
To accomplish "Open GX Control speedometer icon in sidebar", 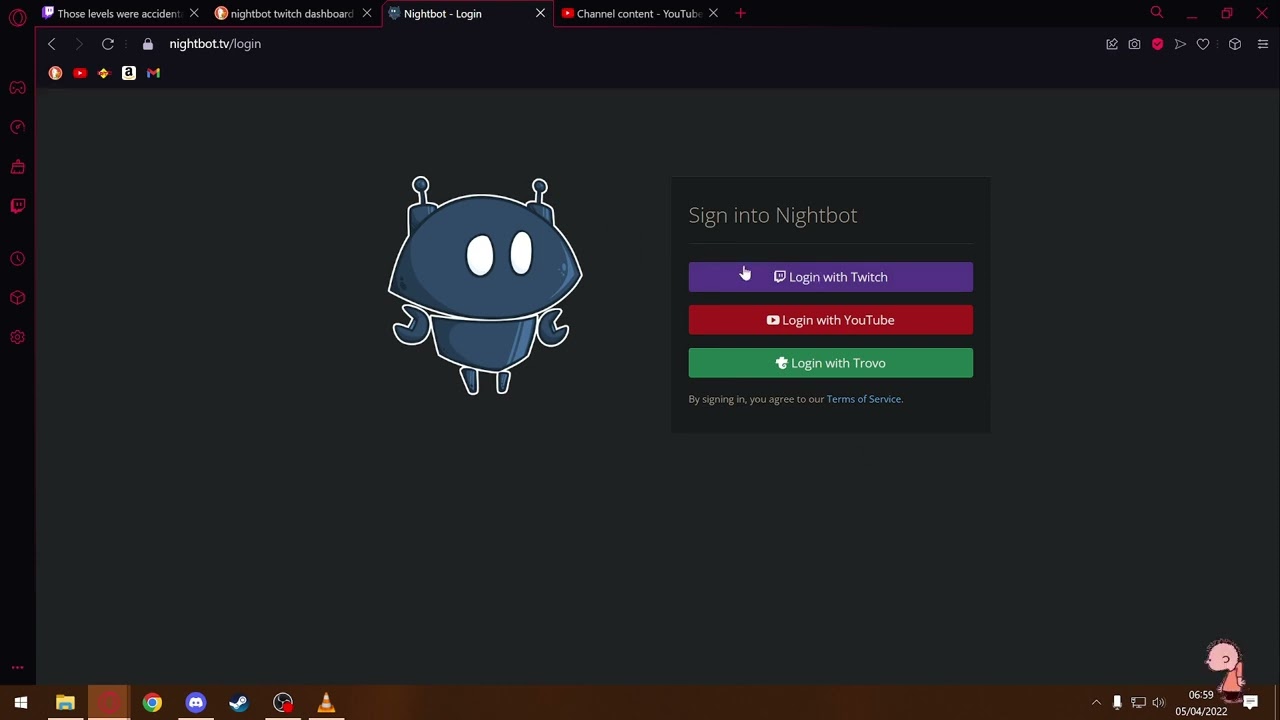I will [17, 127].
